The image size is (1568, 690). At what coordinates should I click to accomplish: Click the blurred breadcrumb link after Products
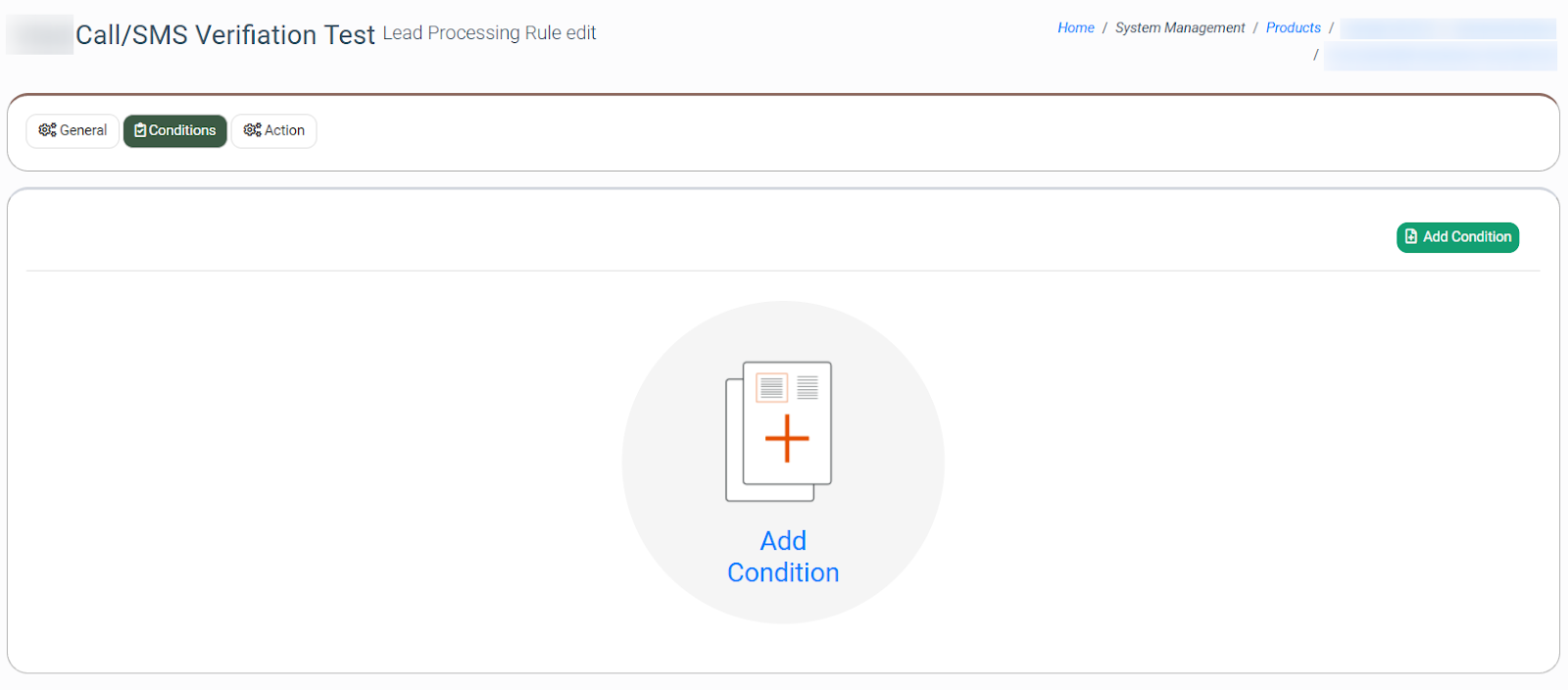[x=1446, y=28]
